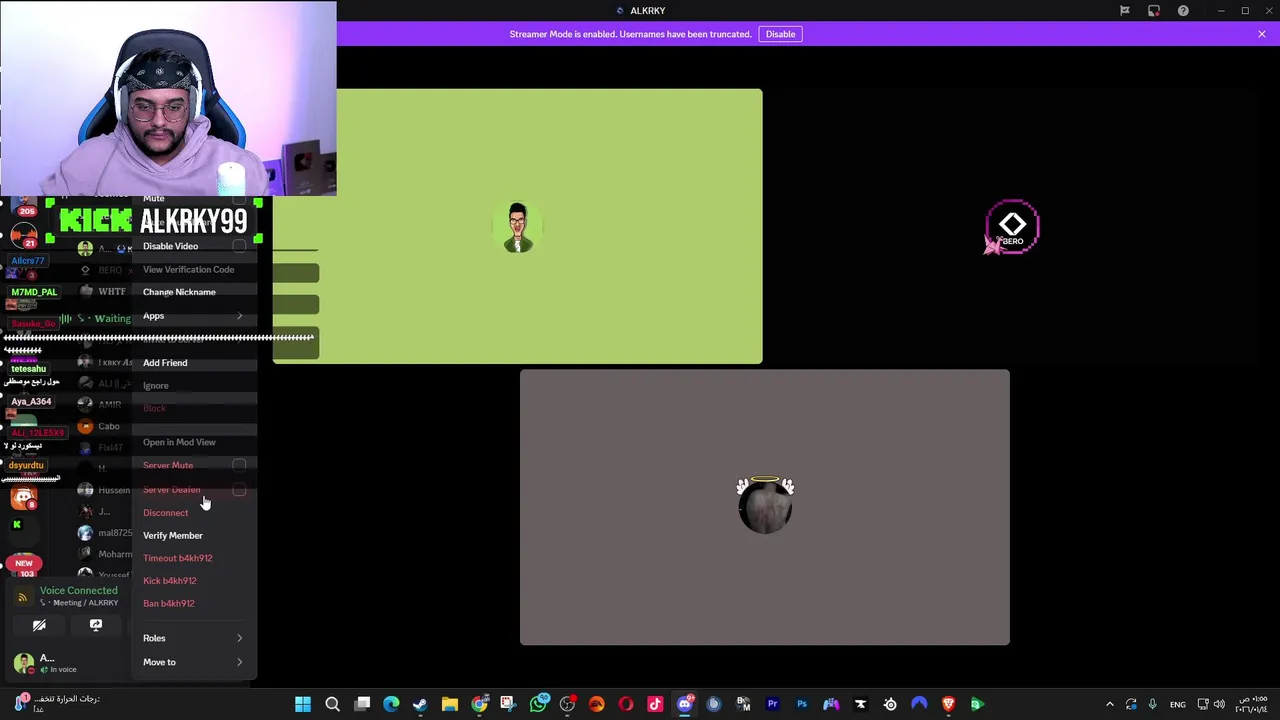Image resolution: width=1280 pixels, height=720 pixels.
Task: Open the Meeting / ALKRKY channel label
Action: point(79,603)
